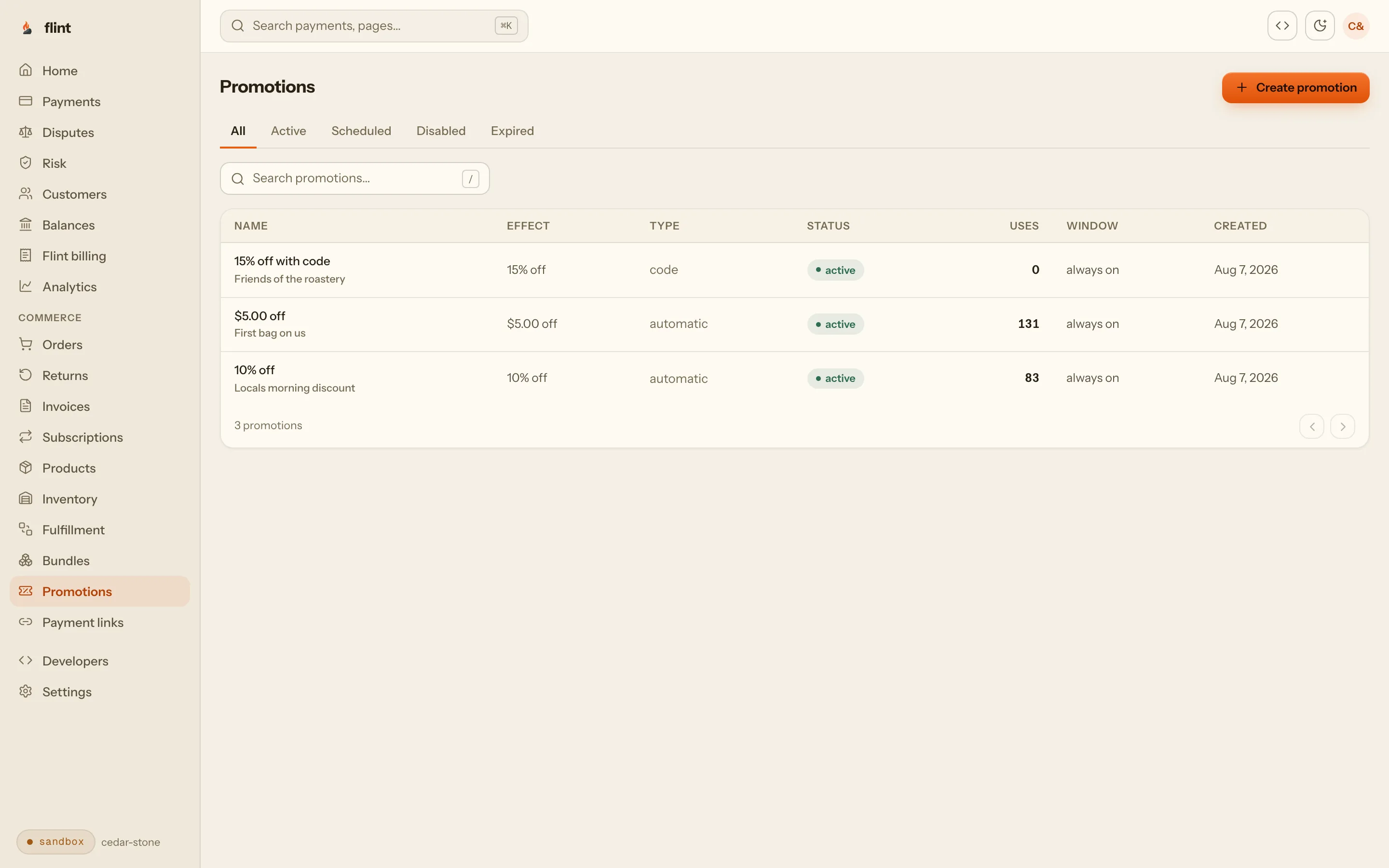
Task: Click the Payments card icon
Action: [25, 101]
